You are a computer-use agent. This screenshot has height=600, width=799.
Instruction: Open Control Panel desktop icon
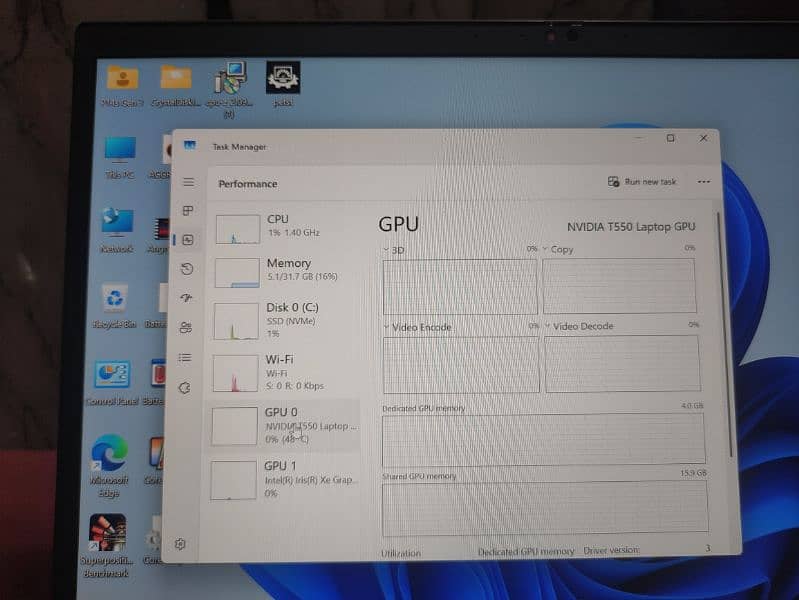tap(113, 375)
